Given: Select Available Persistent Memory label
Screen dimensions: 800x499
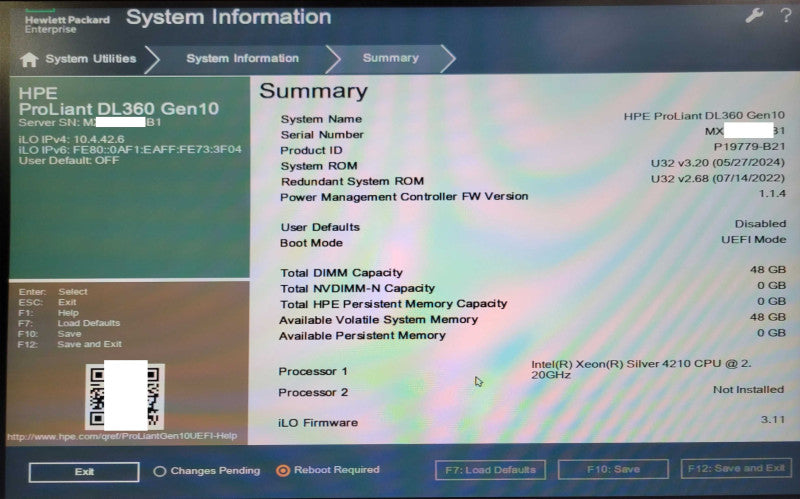Looking at the screenshot, I should [362, 336].
